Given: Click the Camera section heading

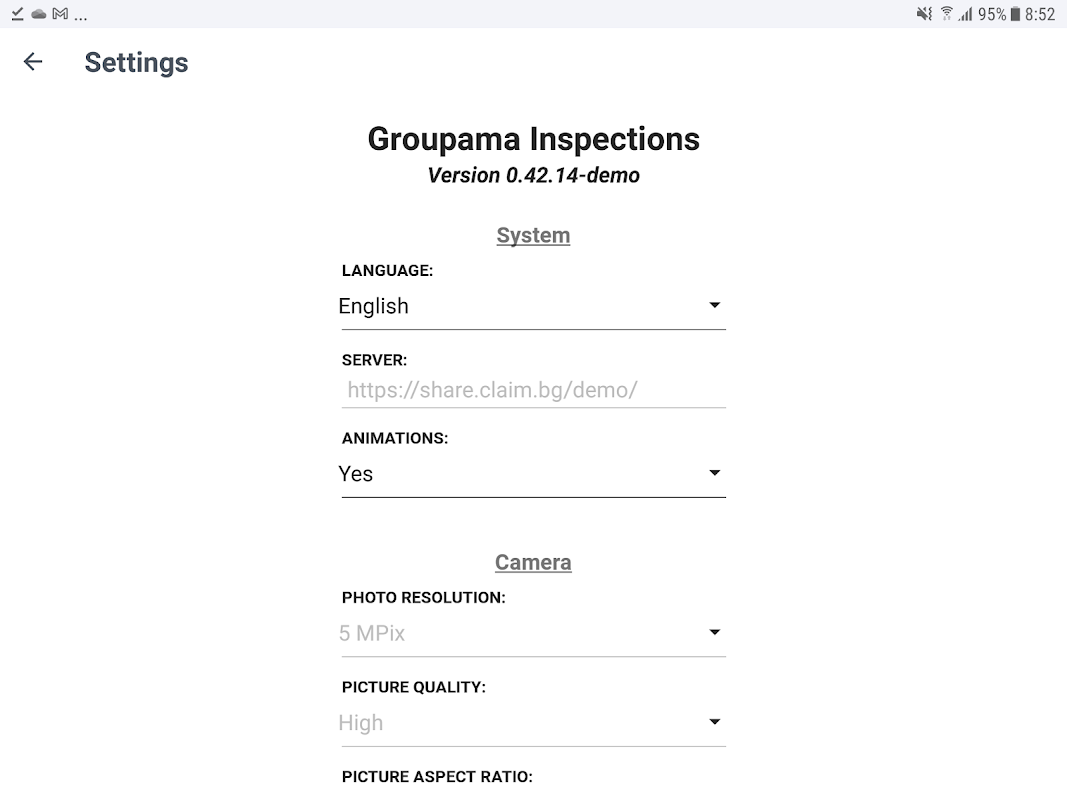Looking at the screenshot, I should (x=533, y=563).
